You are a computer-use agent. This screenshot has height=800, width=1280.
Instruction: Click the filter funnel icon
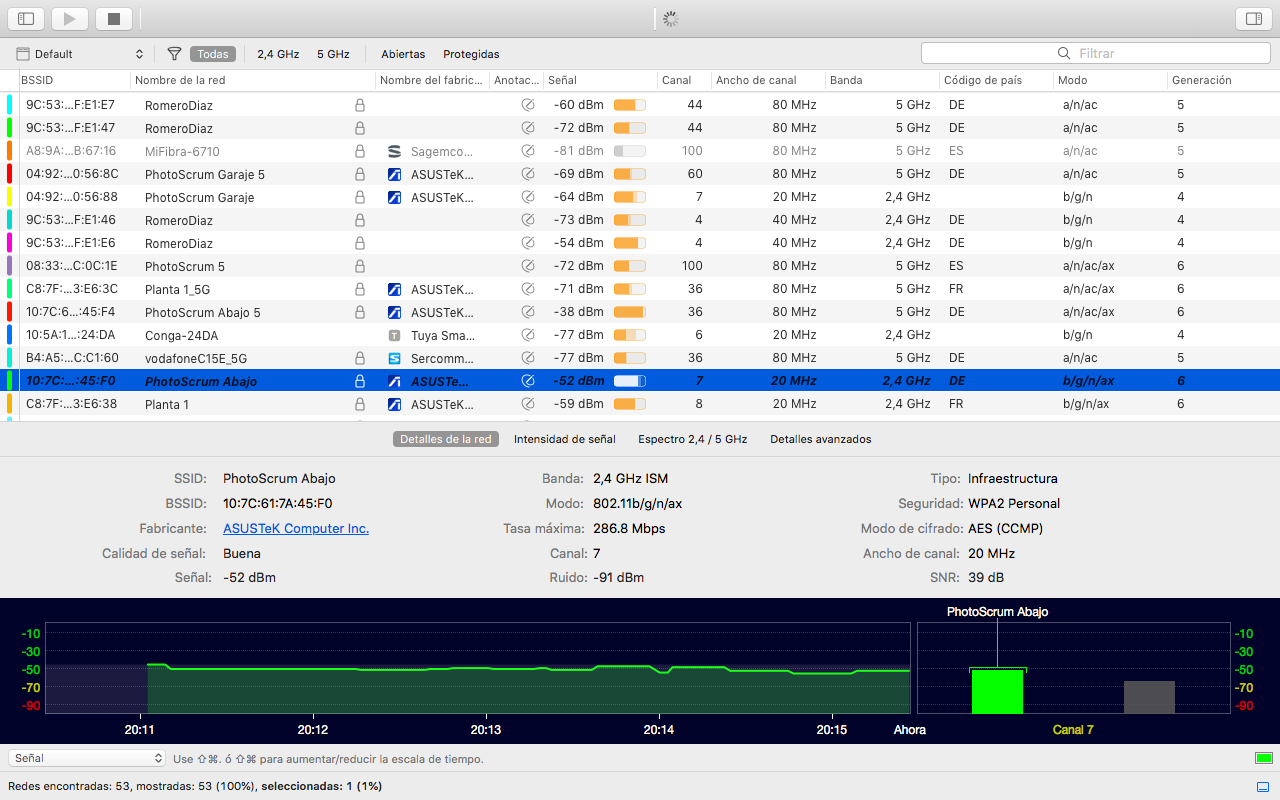coord(174,54)
